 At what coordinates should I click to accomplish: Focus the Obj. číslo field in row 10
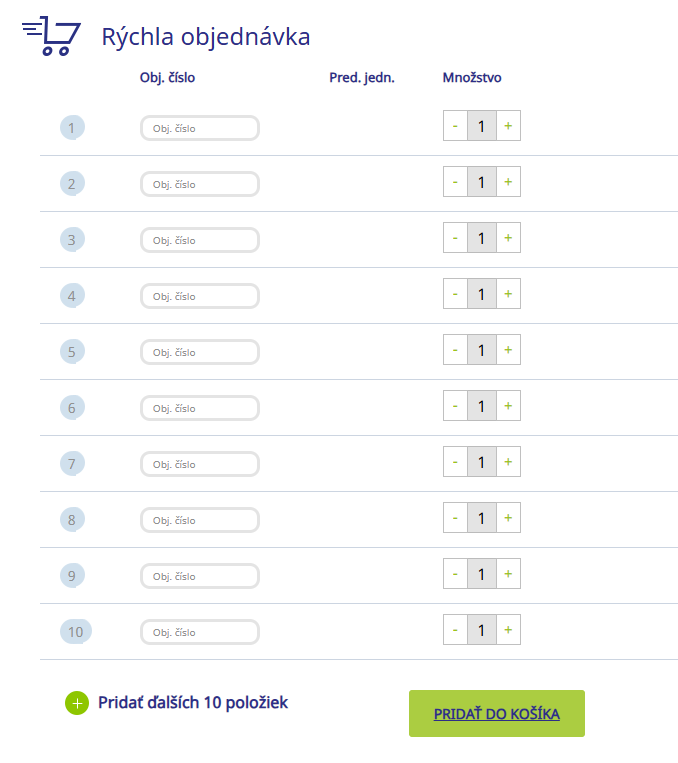pyautogui.click(x=200, y=632)
